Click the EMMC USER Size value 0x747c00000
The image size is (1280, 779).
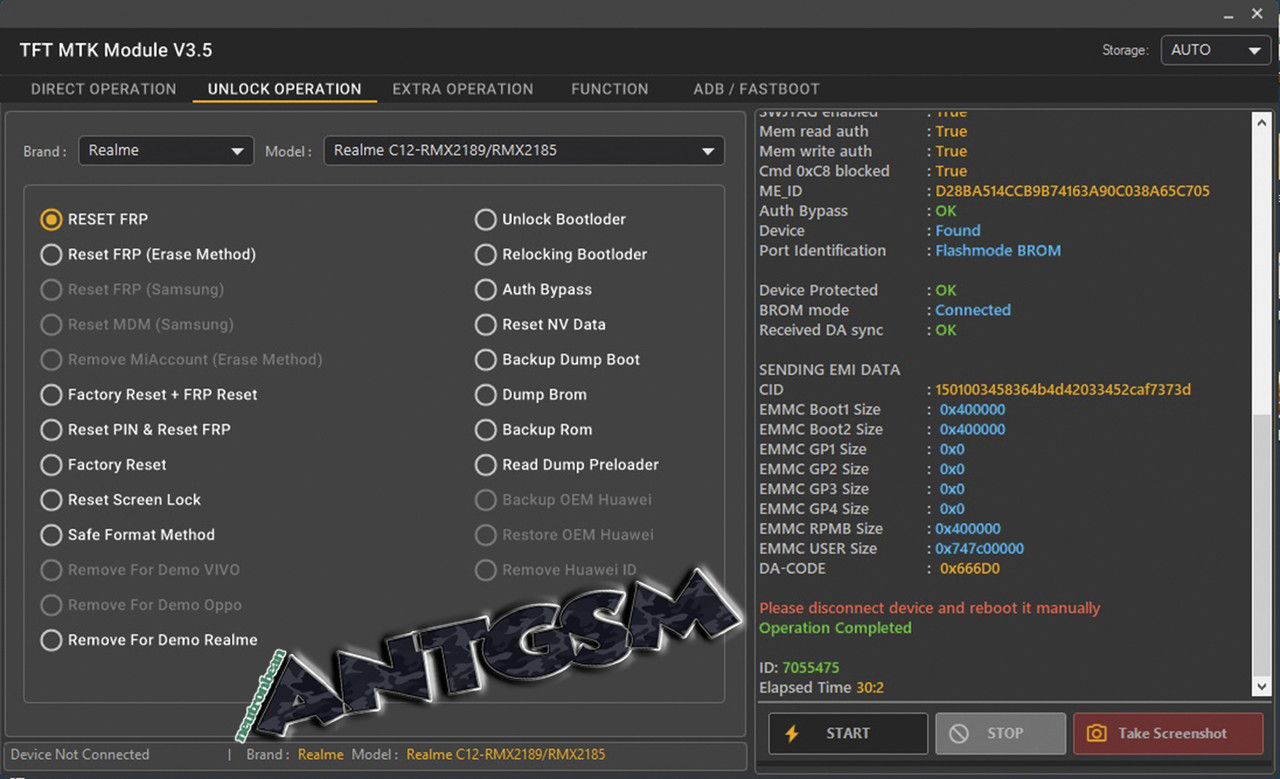point(980,549)
